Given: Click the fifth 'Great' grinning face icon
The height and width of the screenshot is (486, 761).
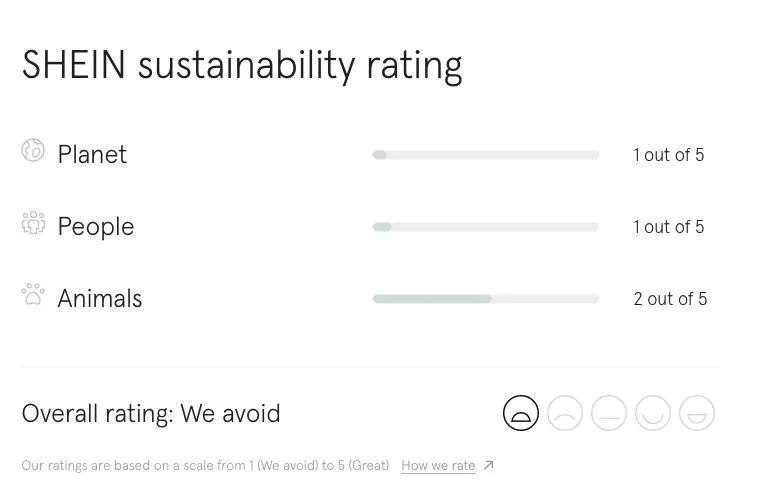Looking at the screenshot, I should pos(697,413).
